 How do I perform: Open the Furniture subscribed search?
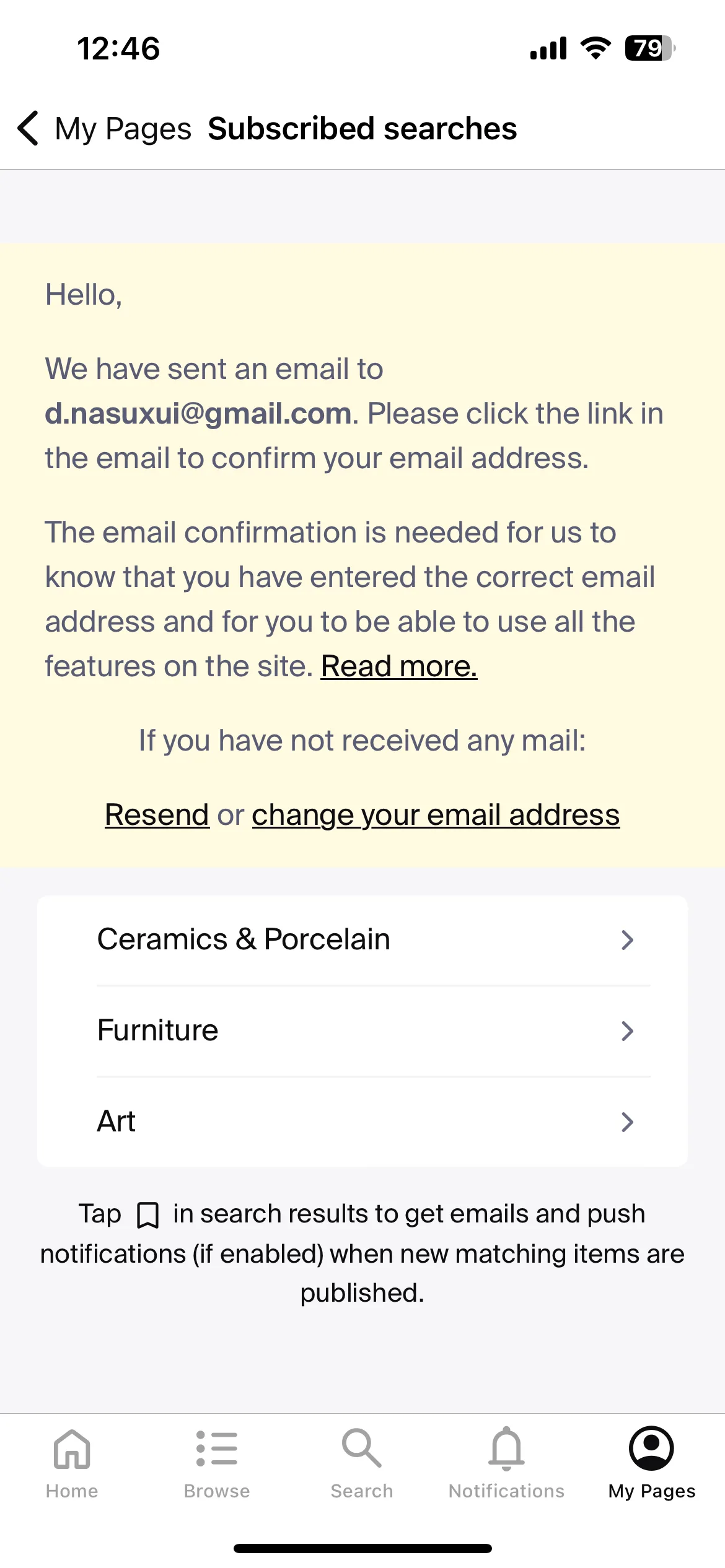tap(362, 1031)
